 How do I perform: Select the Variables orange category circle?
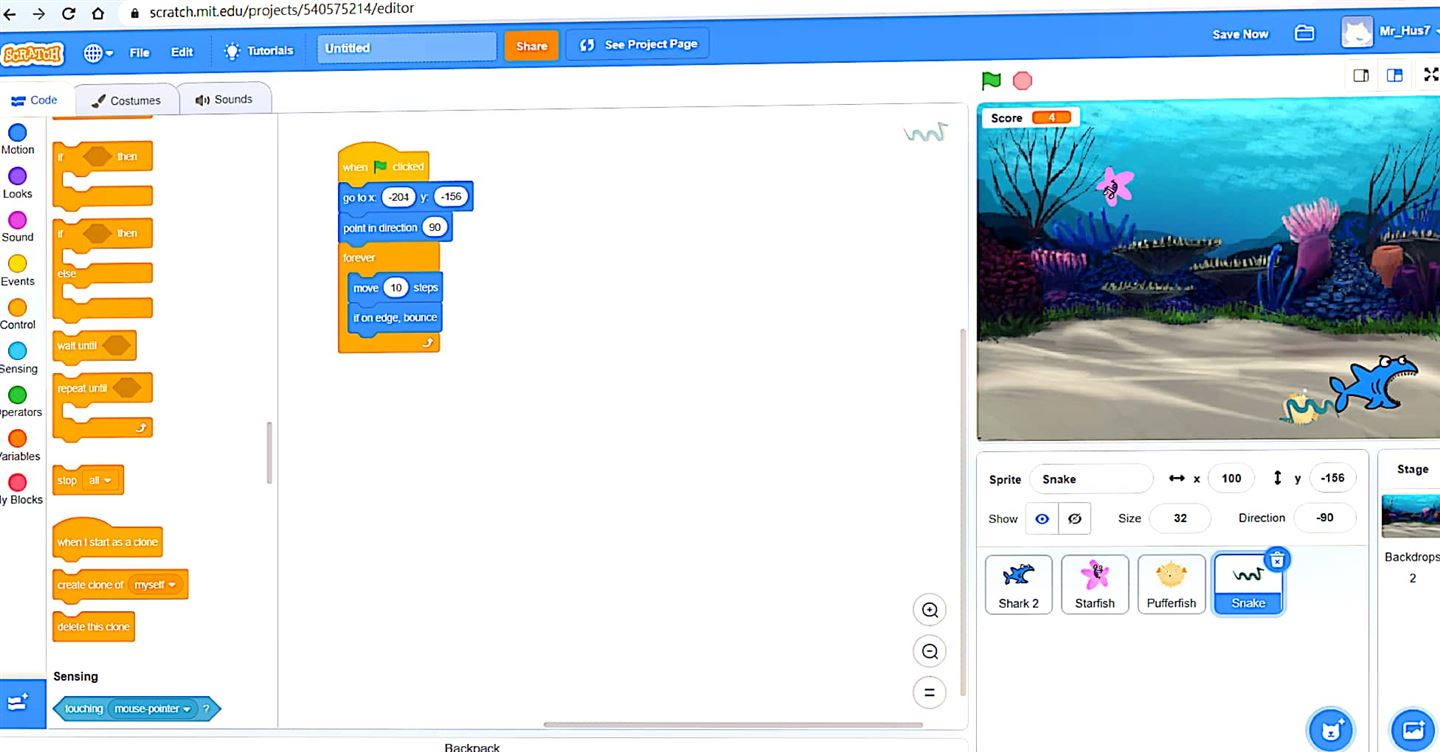coord(17,439)
